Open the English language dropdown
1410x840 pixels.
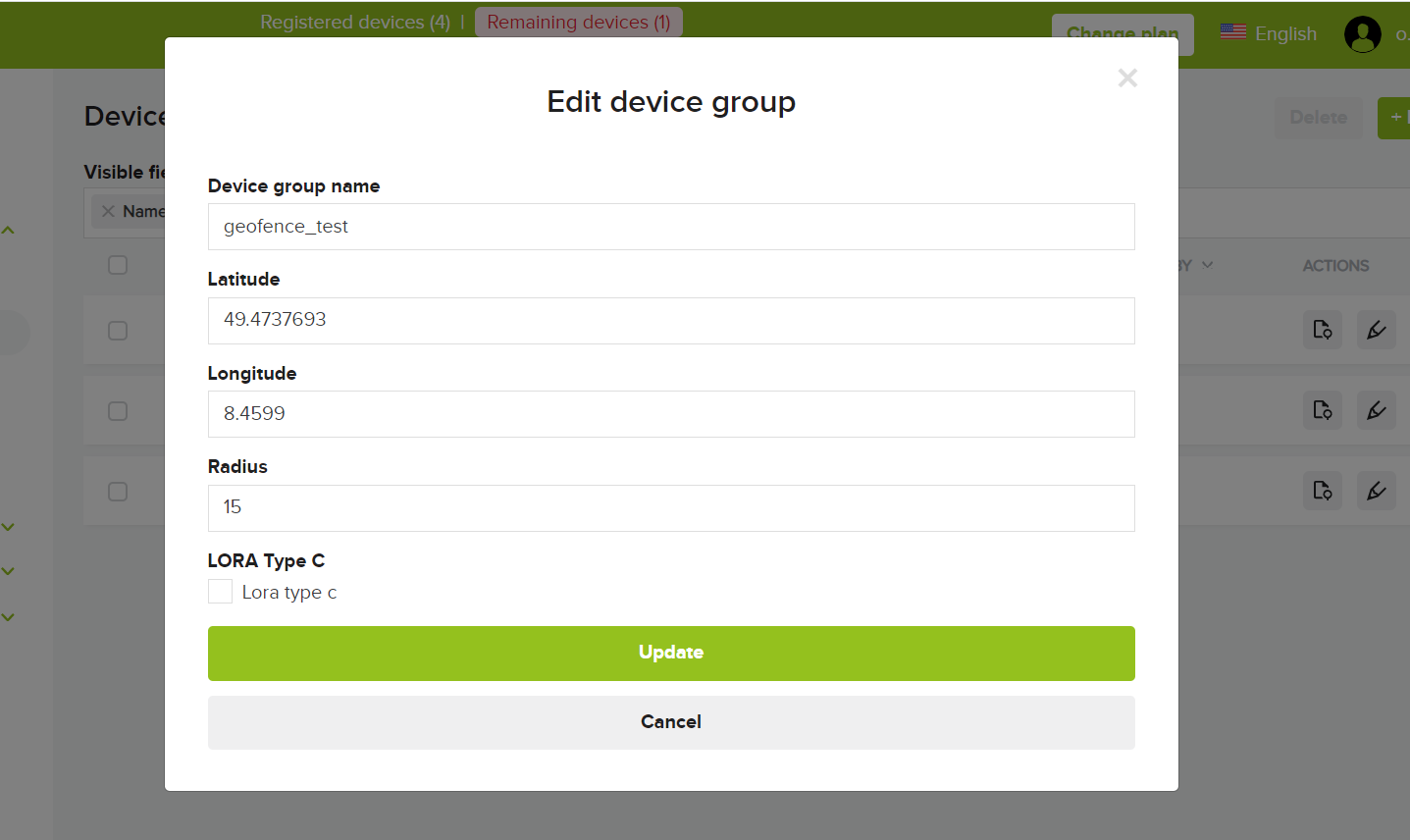(x=1268, y=33)
